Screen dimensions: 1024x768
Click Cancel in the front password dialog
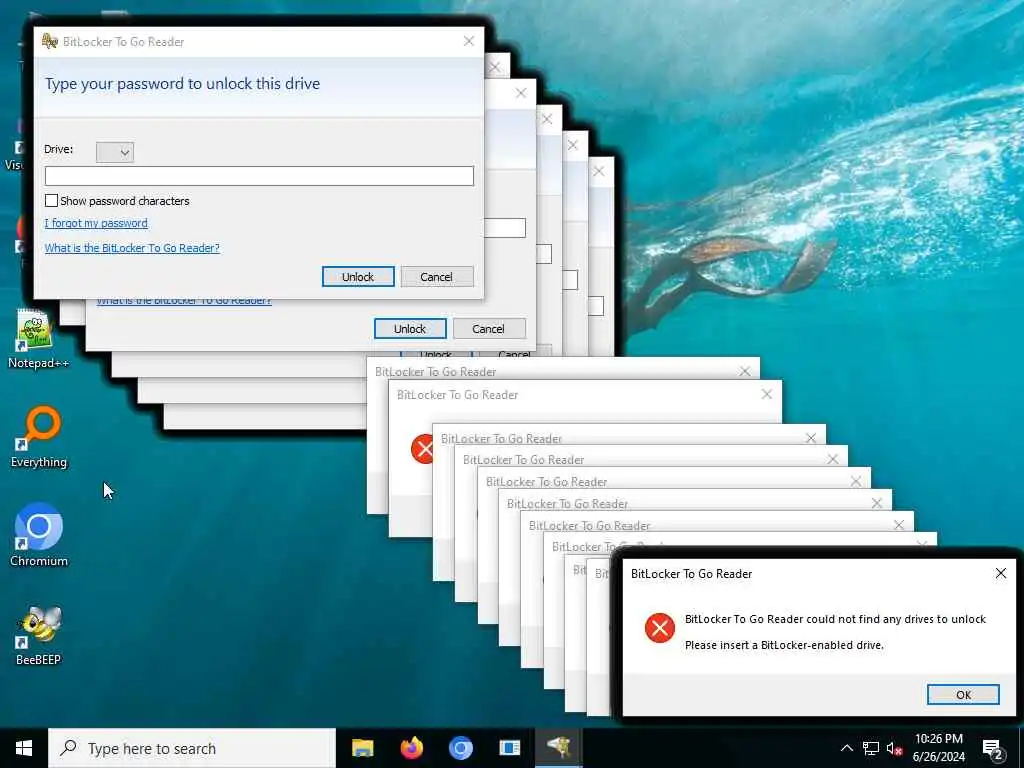(x=437, y=276)
